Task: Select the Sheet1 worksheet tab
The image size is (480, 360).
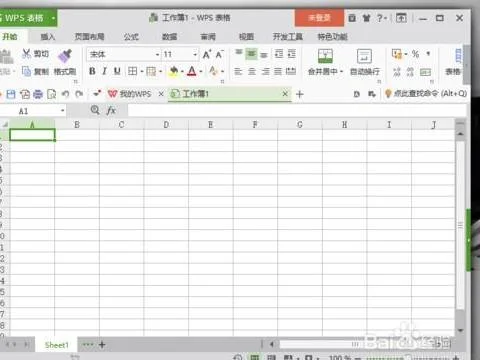Action: pyautogui.click(x=57, y=345)
